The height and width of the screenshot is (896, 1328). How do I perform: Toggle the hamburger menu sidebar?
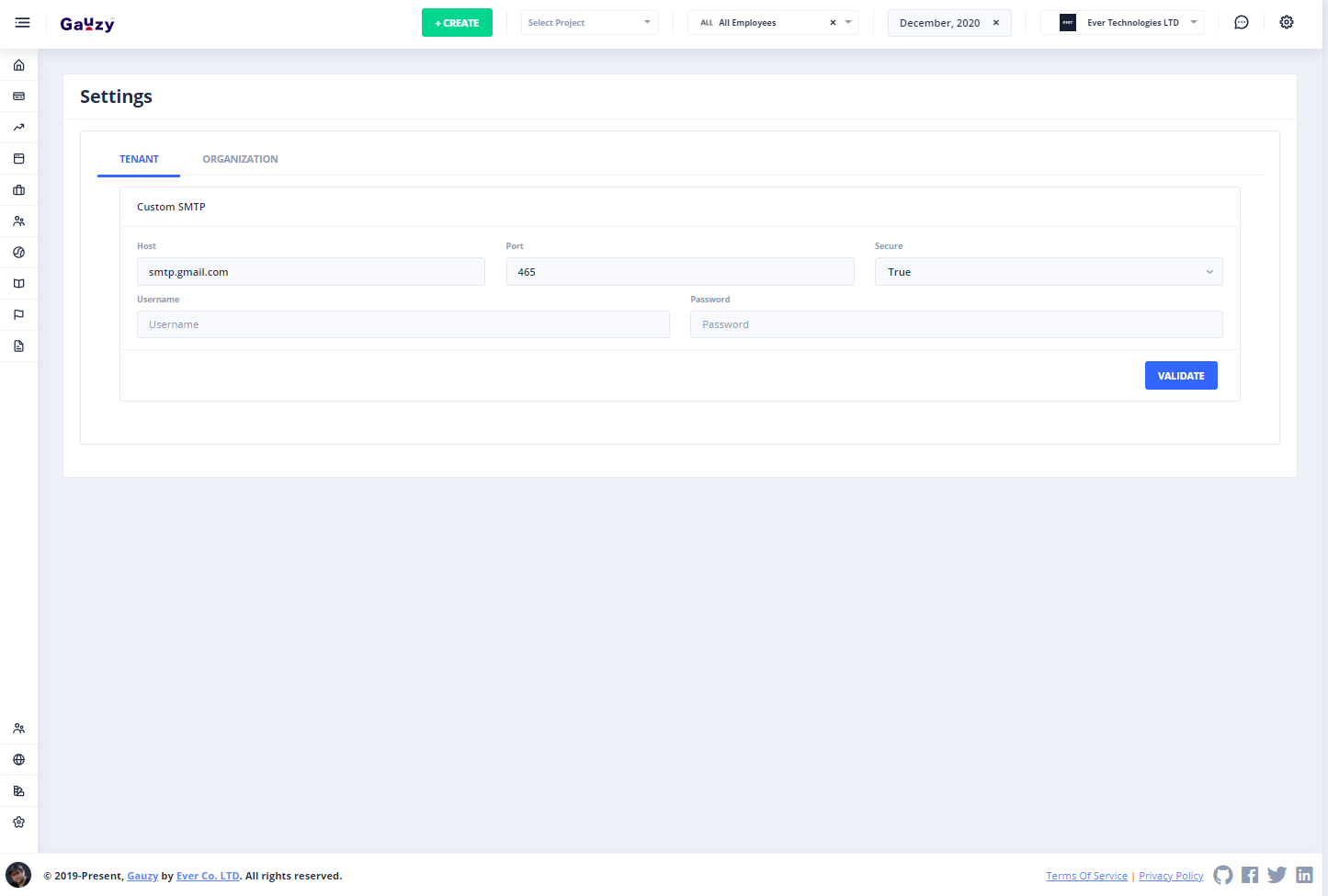click(22, 23)
